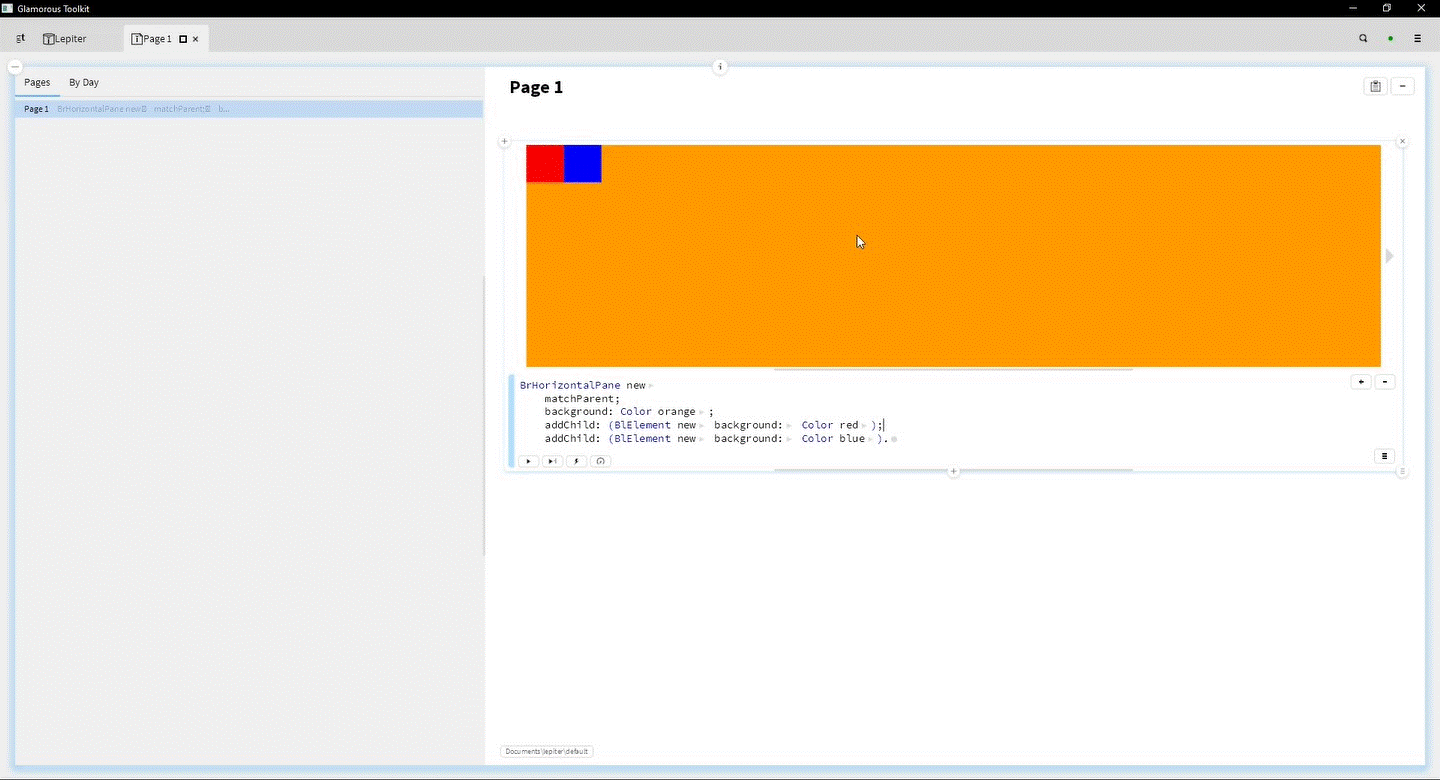
Task: Click the info circle above the page
Action: [x=720, y=67]
